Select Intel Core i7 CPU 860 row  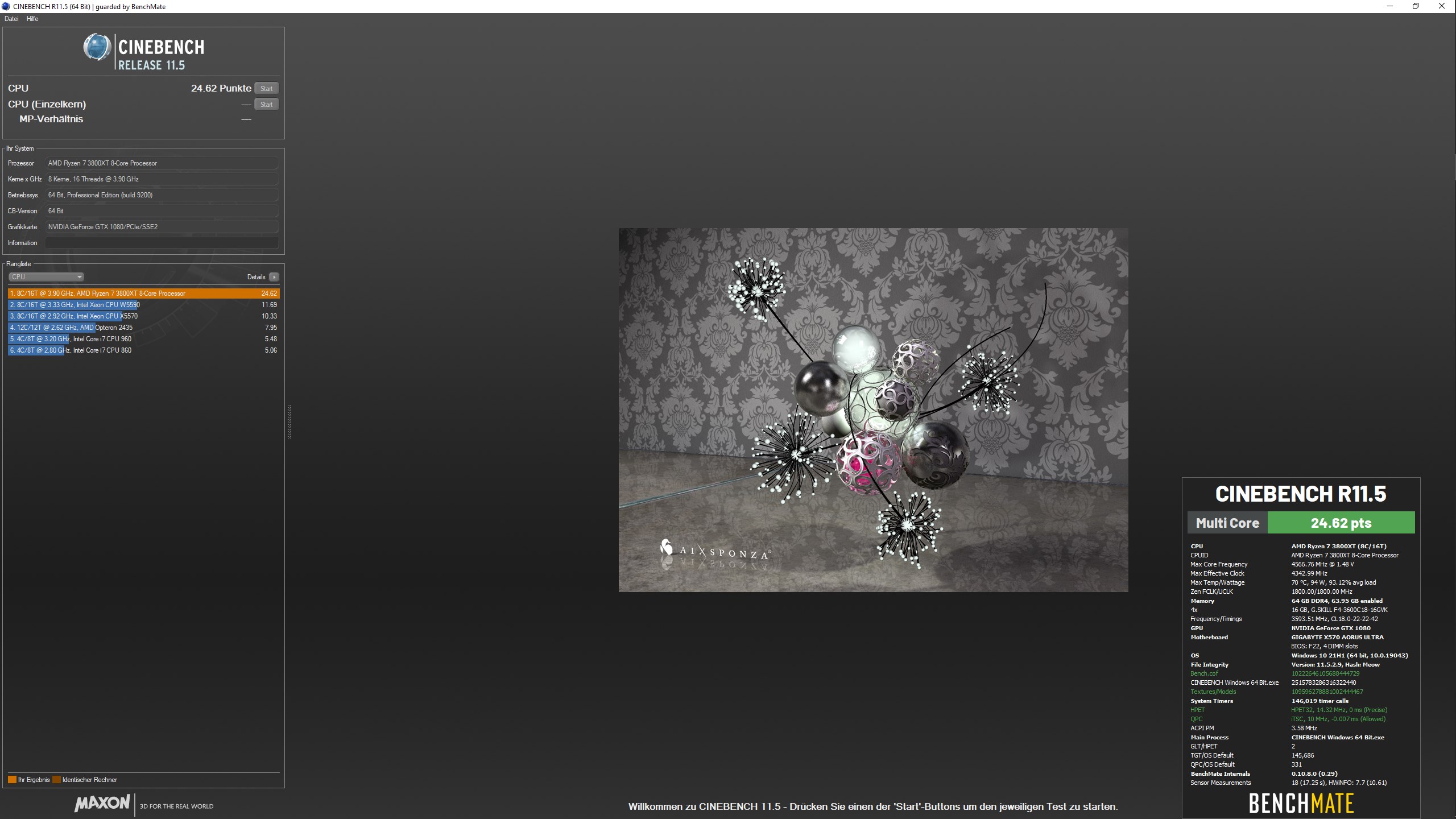[x=144, y=350]
